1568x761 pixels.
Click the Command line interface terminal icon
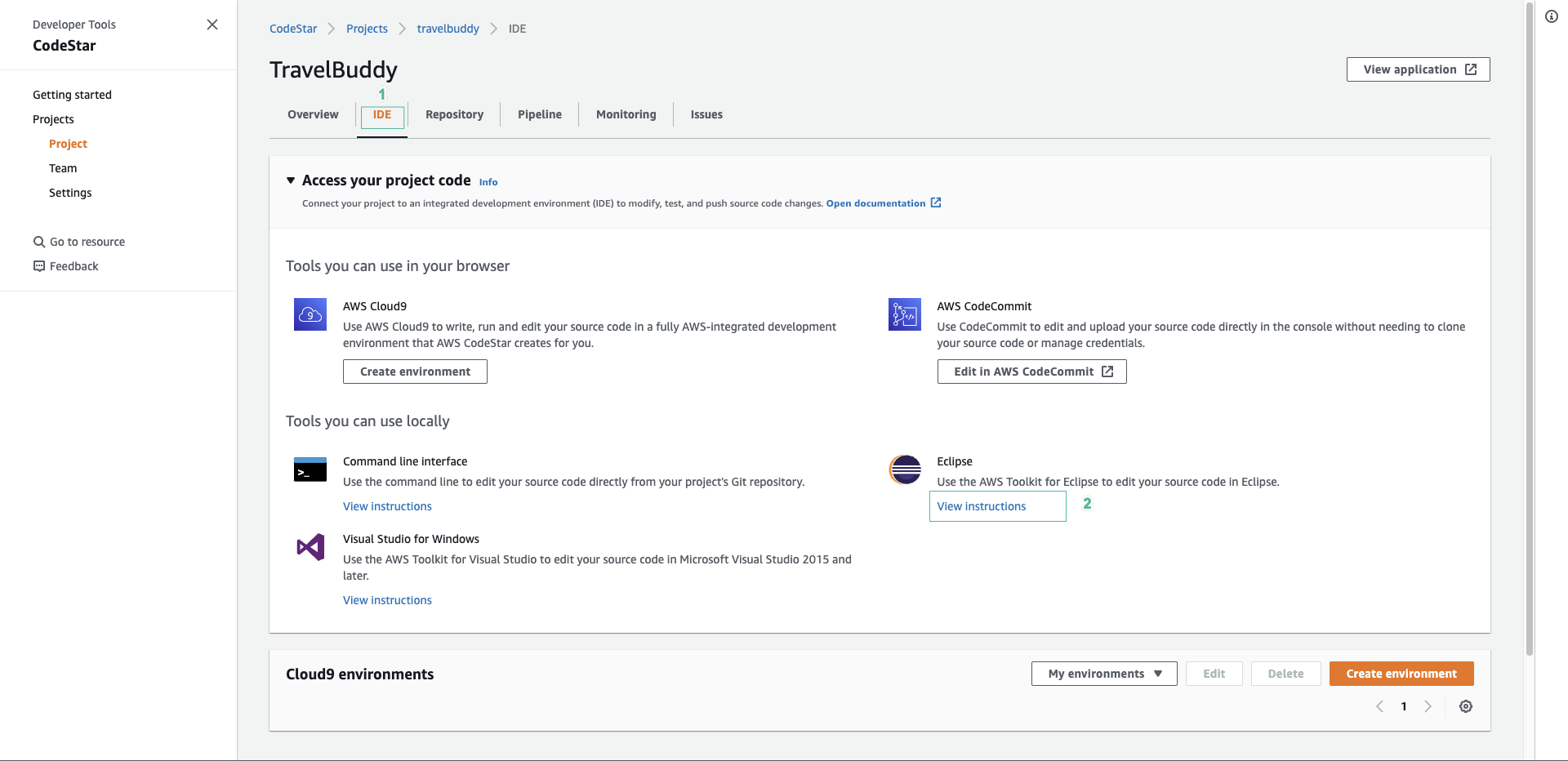[310, 470]
